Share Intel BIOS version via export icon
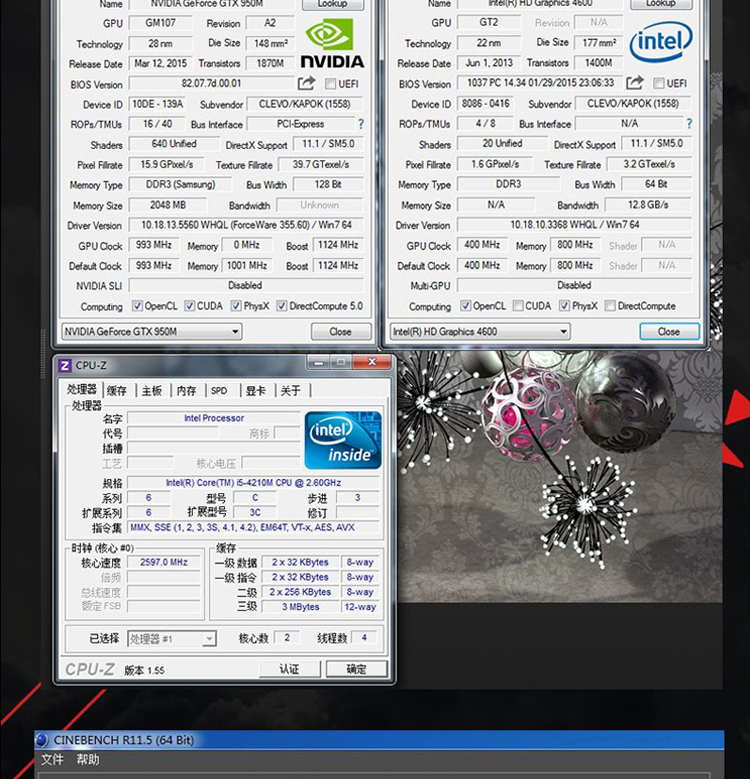 click(635, 82)
